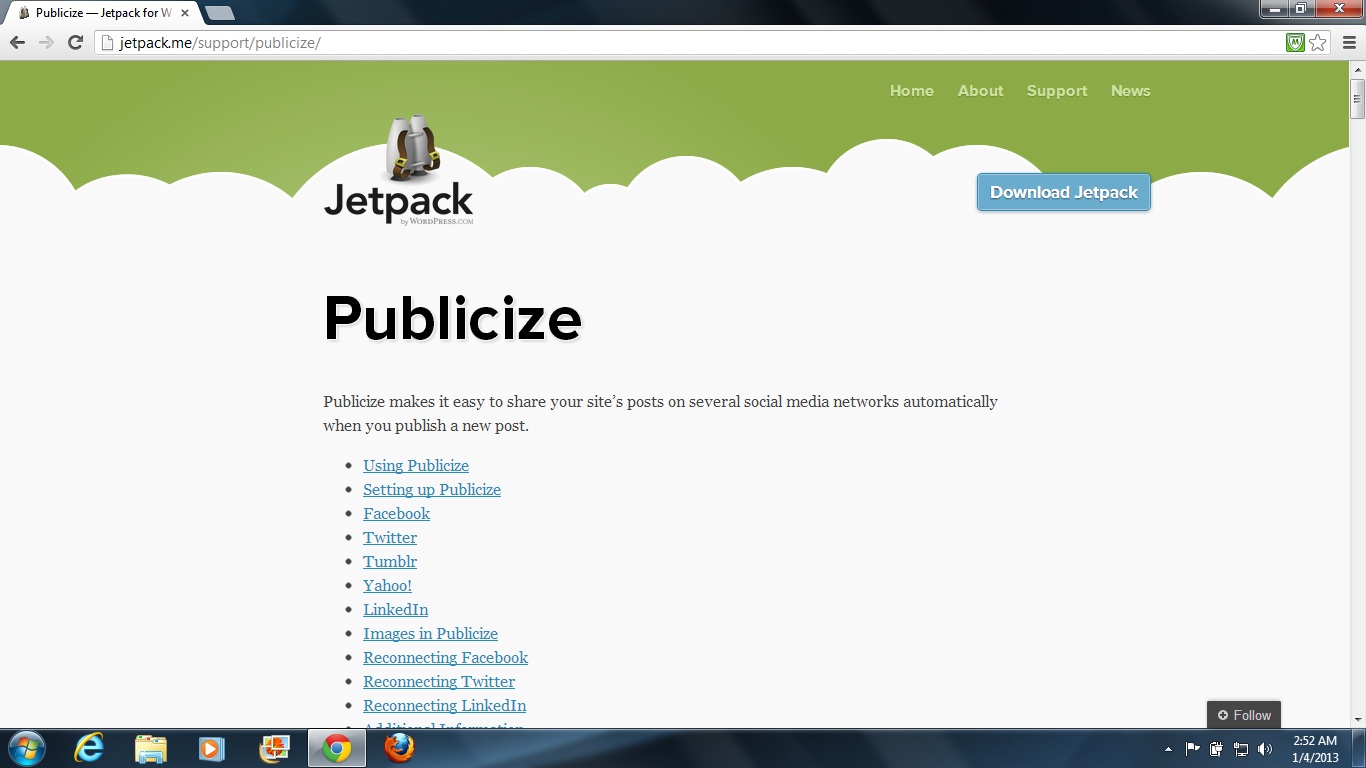This screenshot has height=768, width=1366.
Task: Open Internet Explorer from the taskbar
Action: pyautogui.click(x=89, y=748)
